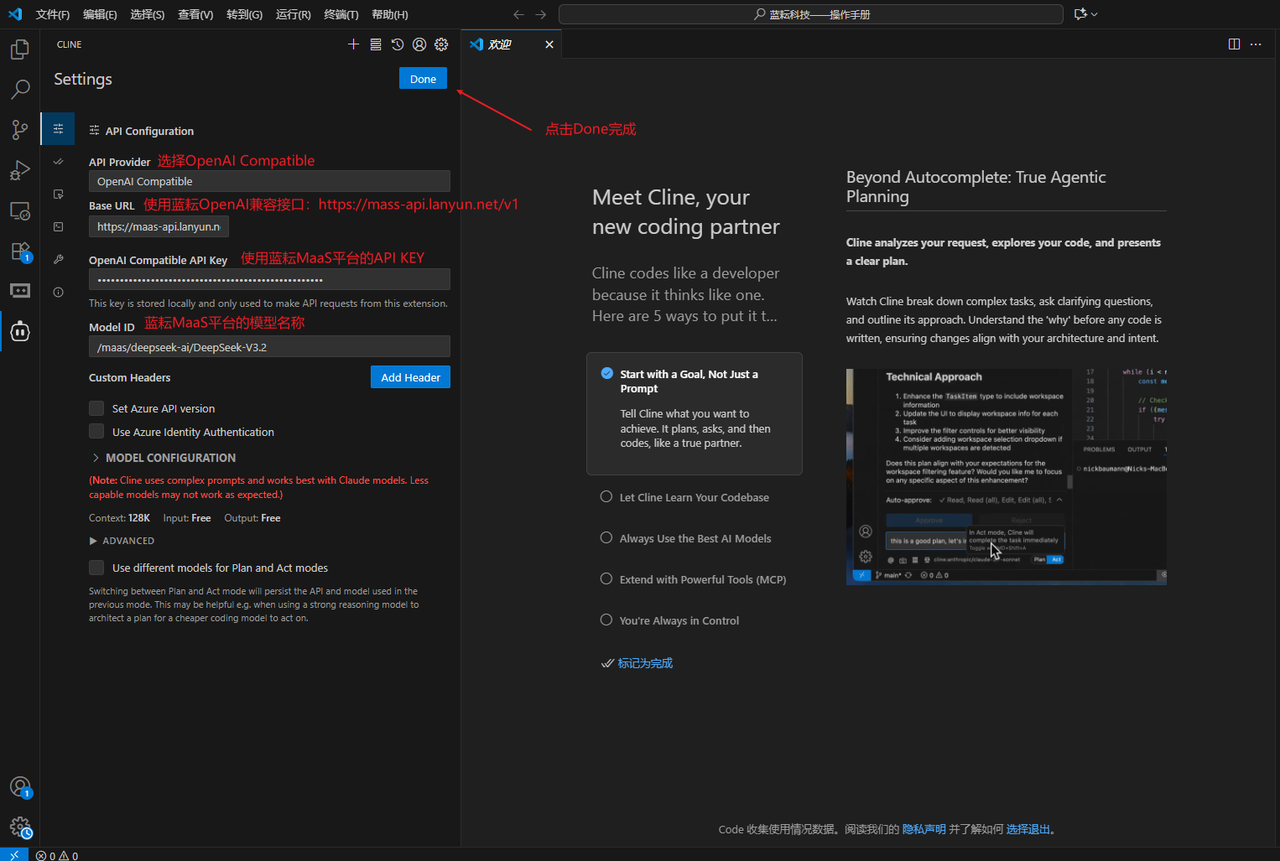Focus the Base URL input field
The image size is (1280, 861).
[x=159, y=227]
